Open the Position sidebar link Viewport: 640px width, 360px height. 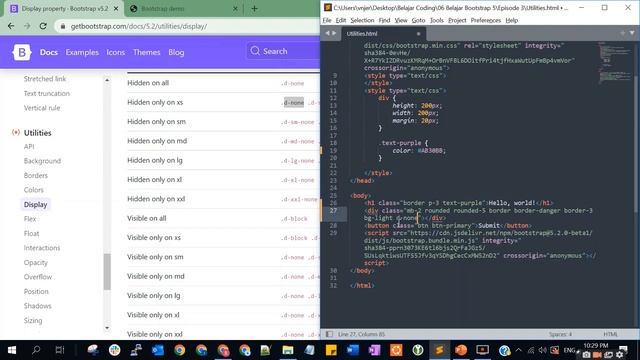pos(36,291)
